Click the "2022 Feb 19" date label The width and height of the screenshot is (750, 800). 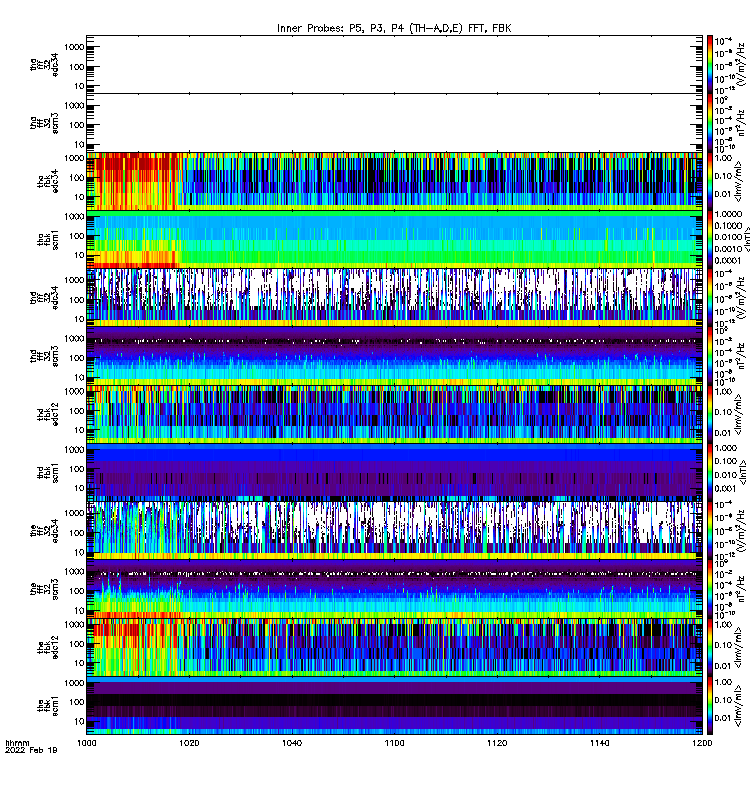[31, 750]
